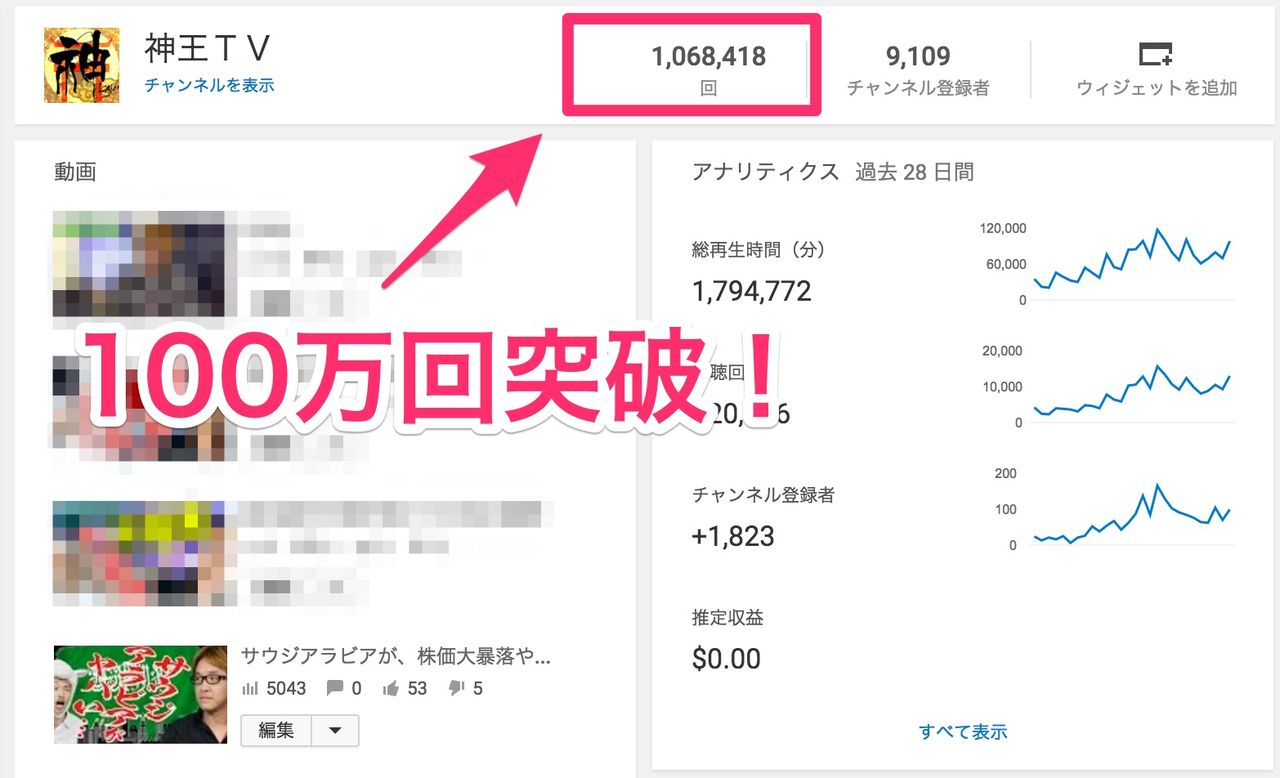Click the 1,068,418 total views counter
Image resolution: width=1280 pixels, height=778 pixels.
click(708, 56)
